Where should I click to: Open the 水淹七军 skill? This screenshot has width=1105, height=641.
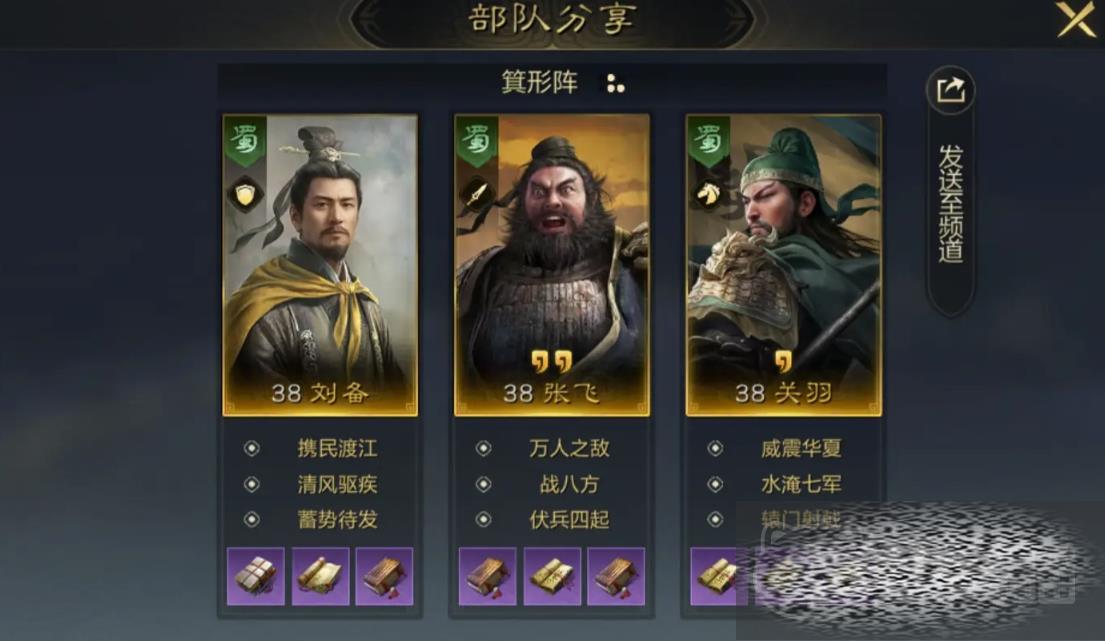point(801,484)
